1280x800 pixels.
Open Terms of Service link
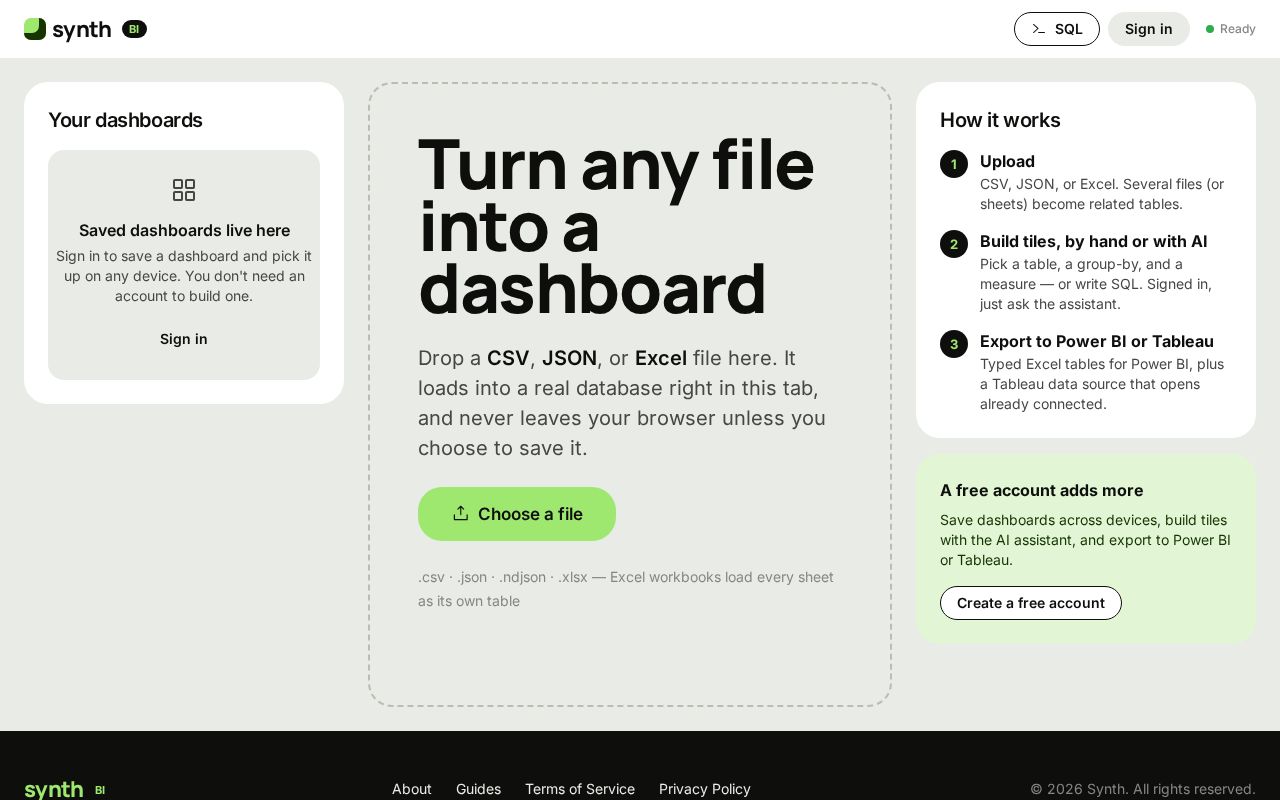point(580,789)
